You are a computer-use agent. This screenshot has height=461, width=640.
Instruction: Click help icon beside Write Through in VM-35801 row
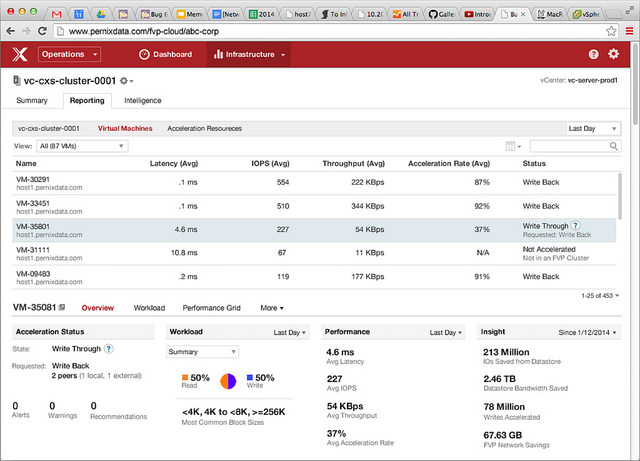[x=575, y=225]
